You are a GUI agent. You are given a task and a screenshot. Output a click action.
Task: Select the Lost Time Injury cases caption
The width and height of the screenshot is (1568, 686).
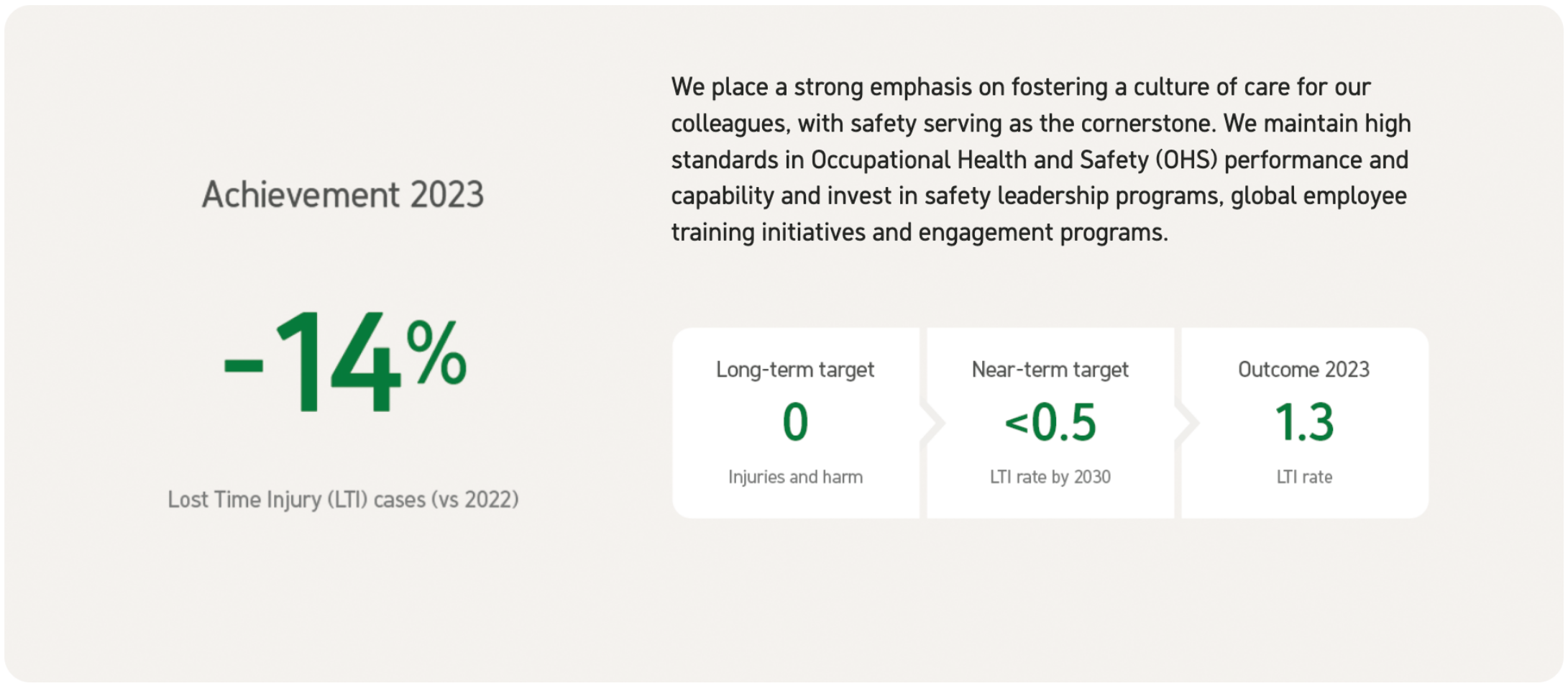point(344,499)
